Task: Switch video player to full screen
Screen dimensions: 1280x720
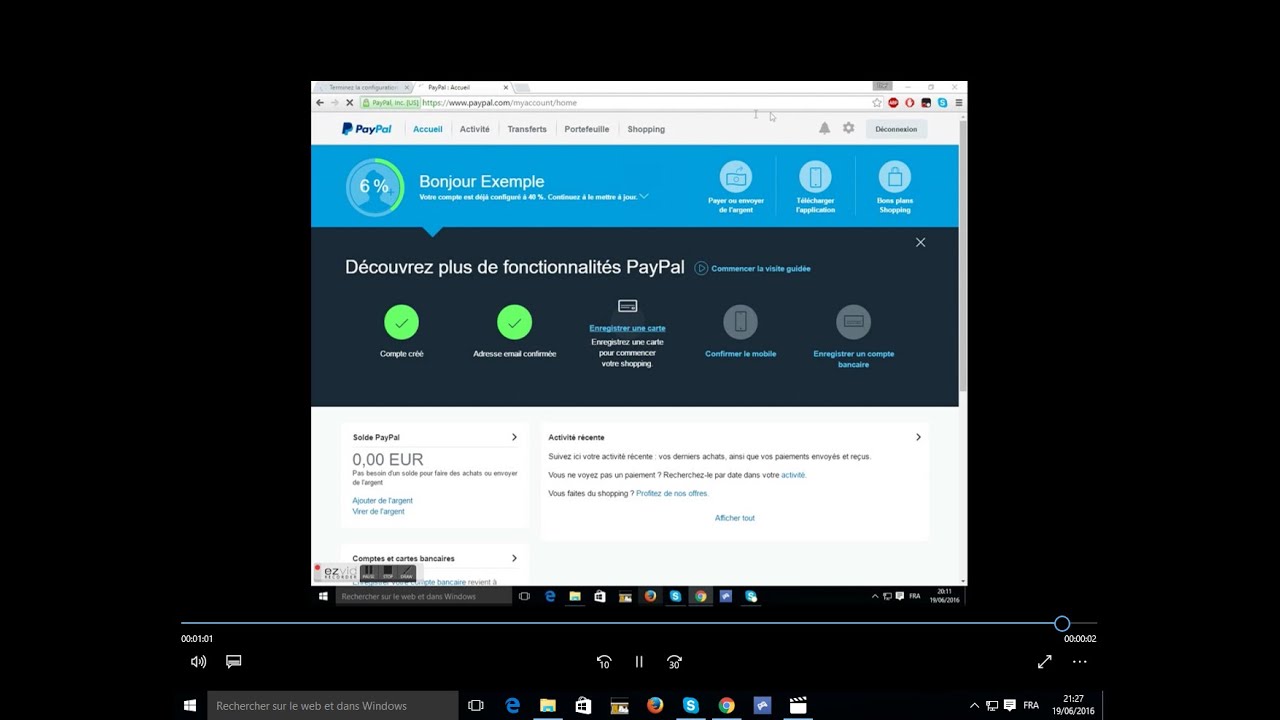Action: [x=1044, y=662]
